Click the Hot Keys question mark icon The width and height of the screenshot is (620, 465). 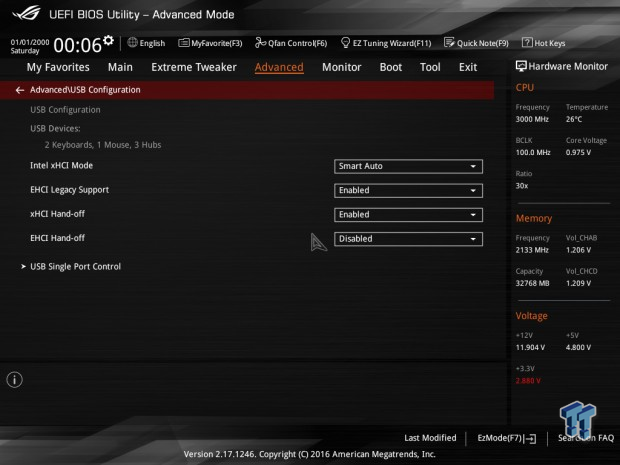pos(527,42)
